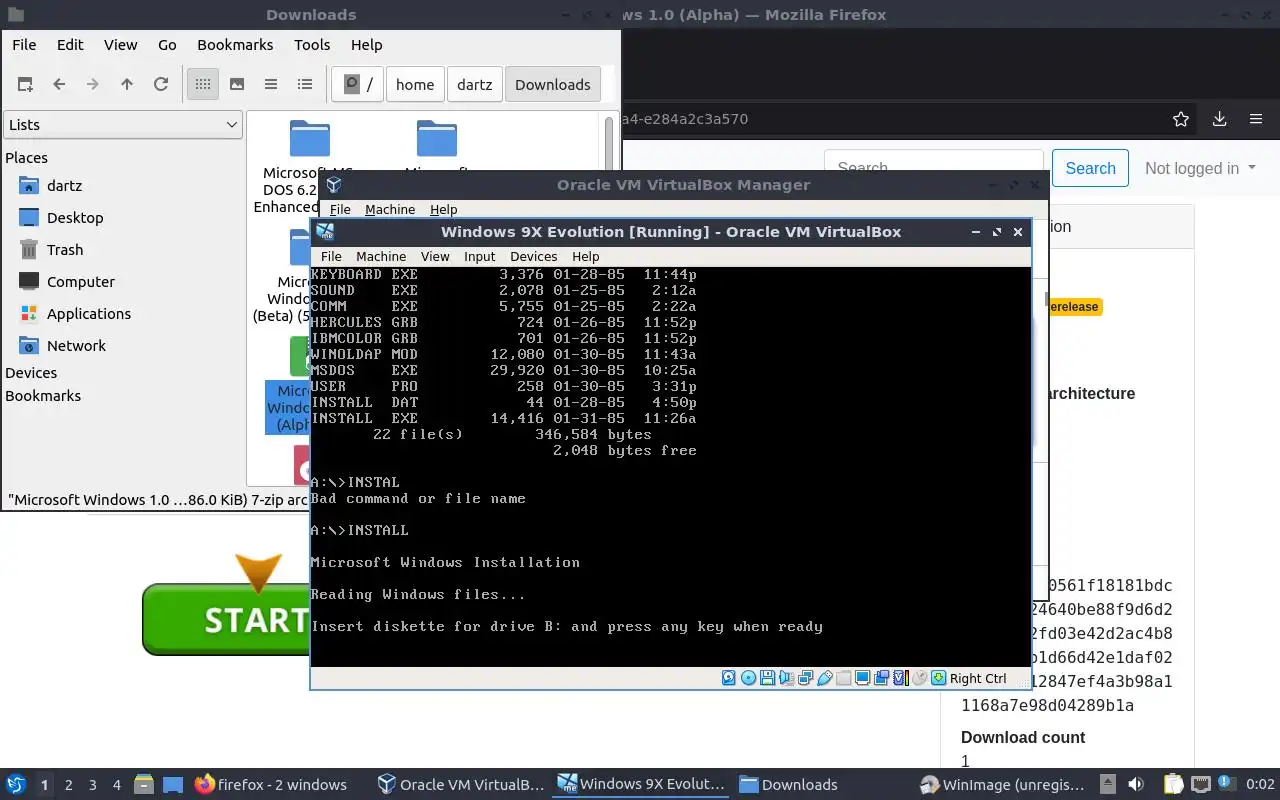Click VM audio status indicator
1280x800 pixels.
point(786,678)
